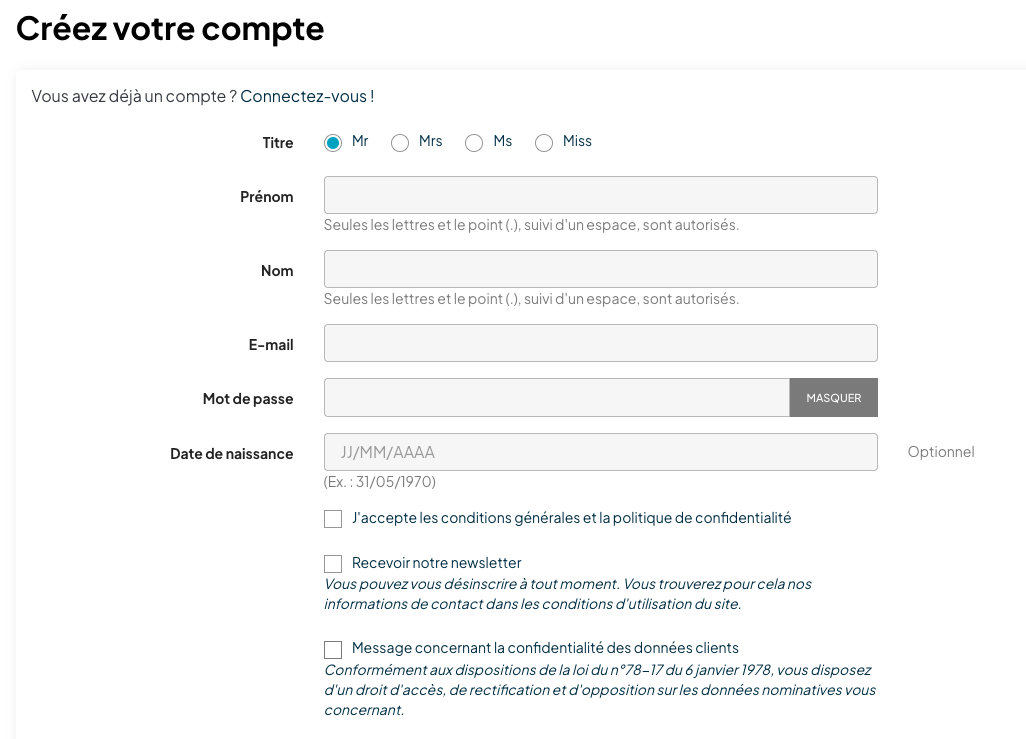
Task: Click the 'Optionnel' note beside birth date
Action: click(x=941, y=452)
